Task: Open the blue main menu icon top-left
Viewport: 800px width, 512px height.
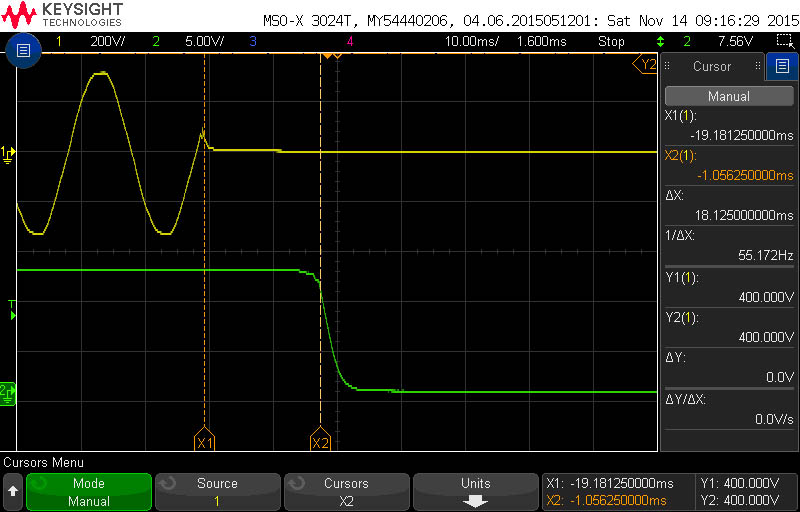Action: 23,50
